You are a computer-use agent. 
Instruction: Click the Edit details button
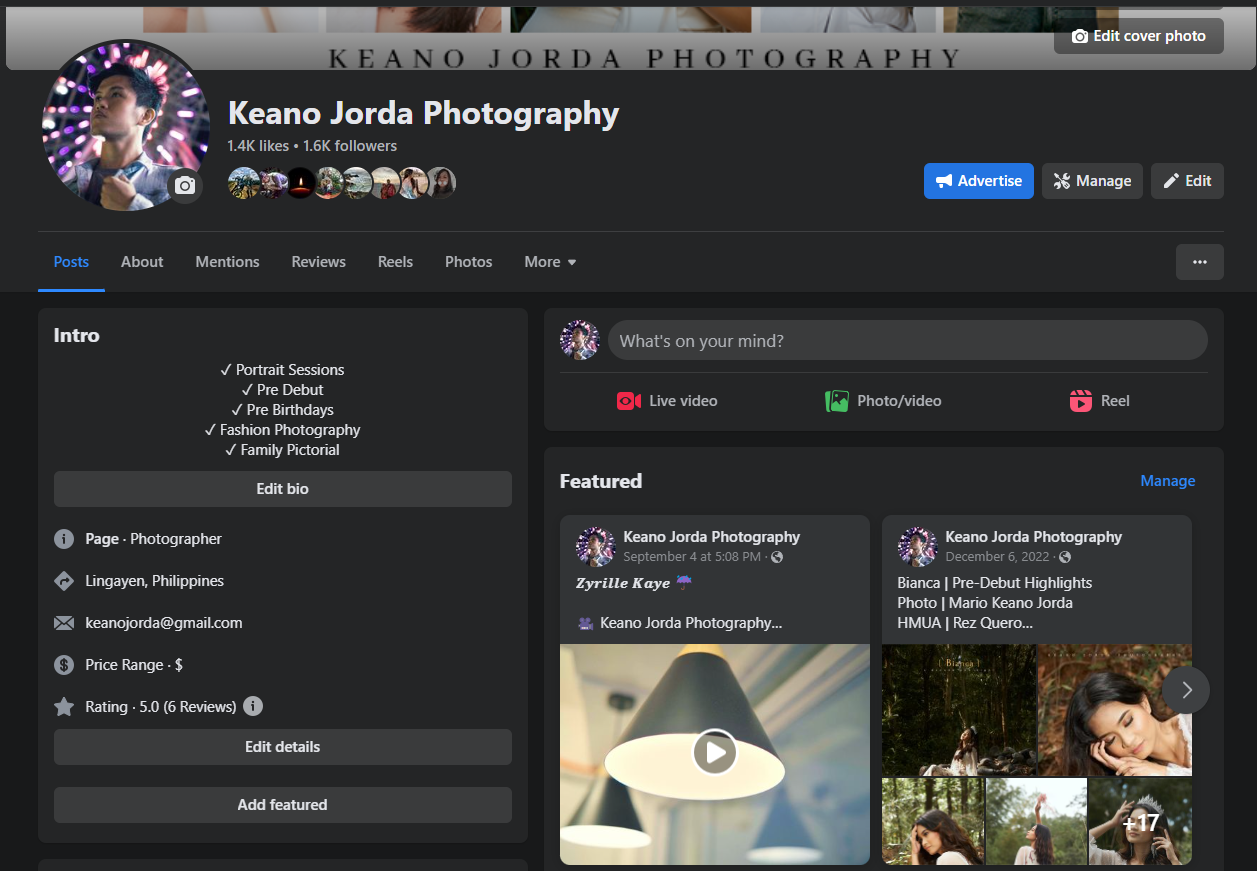[x=283, y=747]
